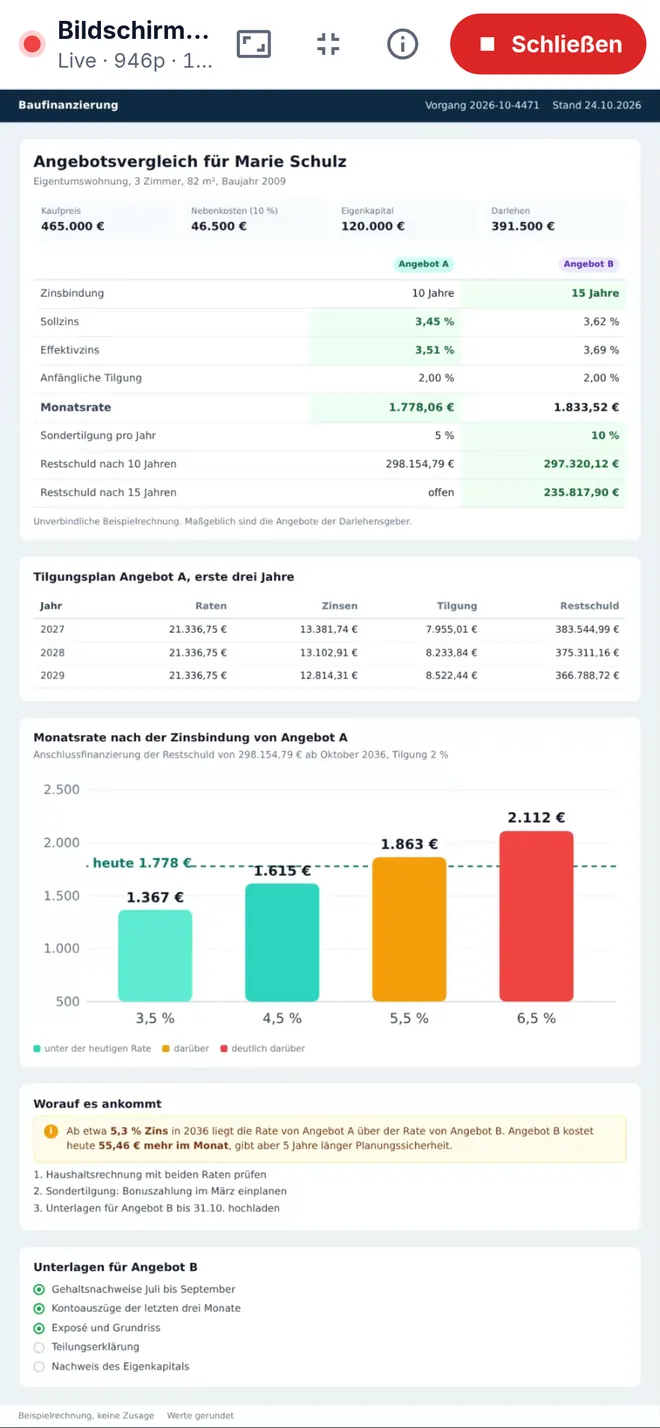Click the orange 5,5 % bar
This screenshot has width=660, height=1428.
tap(409, 929)
